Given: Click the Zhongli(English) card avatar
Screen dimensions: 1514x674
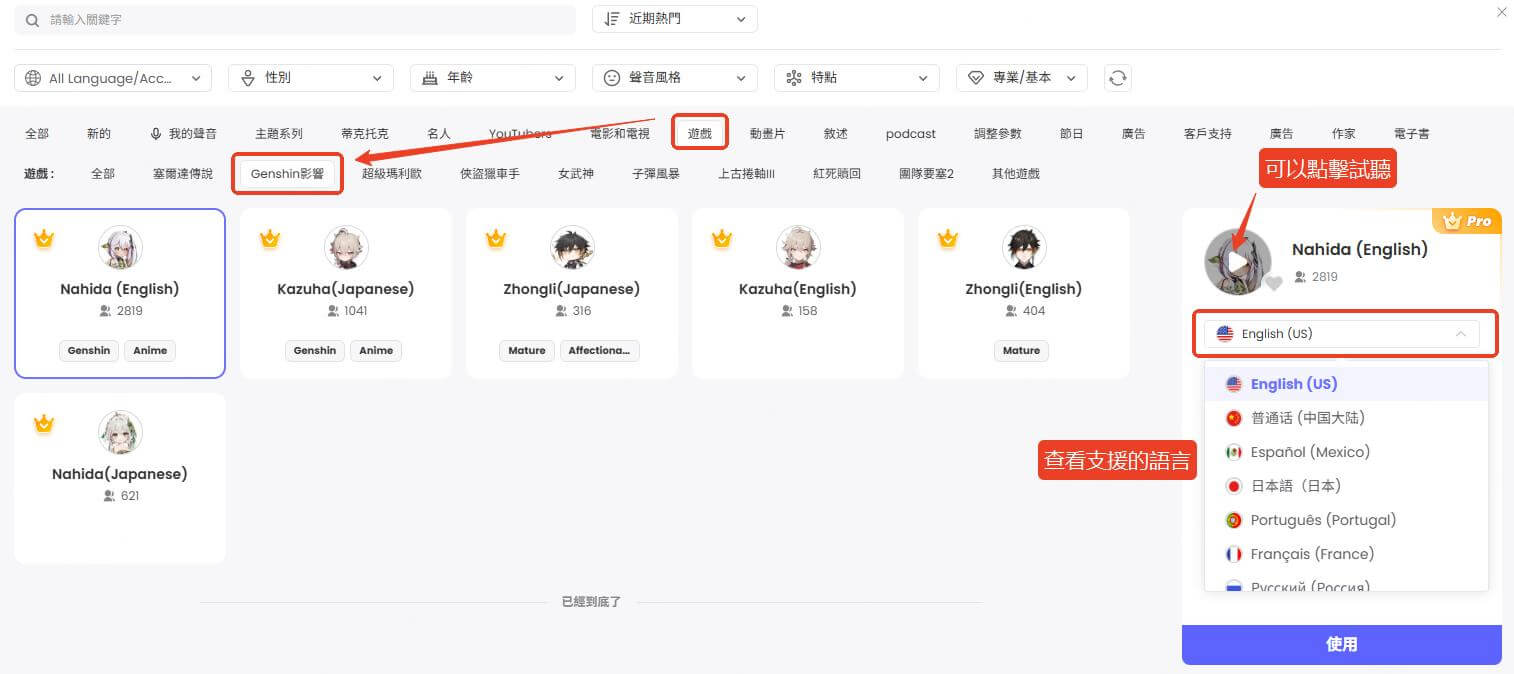Looking at the screenshot, I should pos(1024,248).
